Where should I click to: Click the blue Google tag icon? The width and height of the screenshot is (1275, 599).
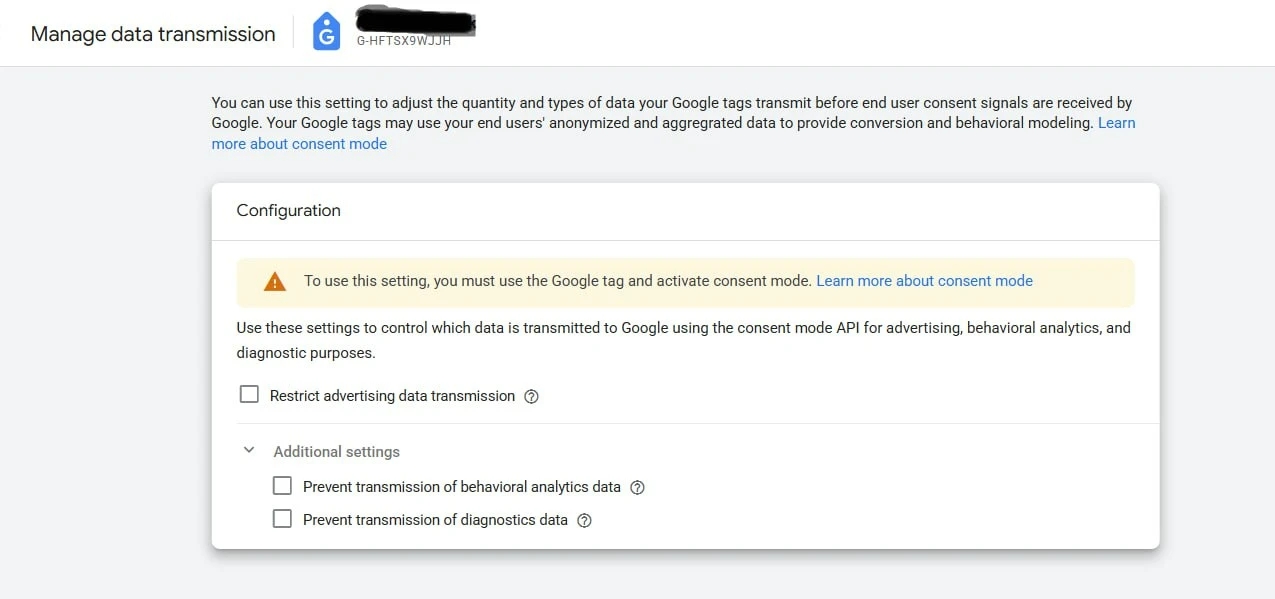(x=326, y=32)
